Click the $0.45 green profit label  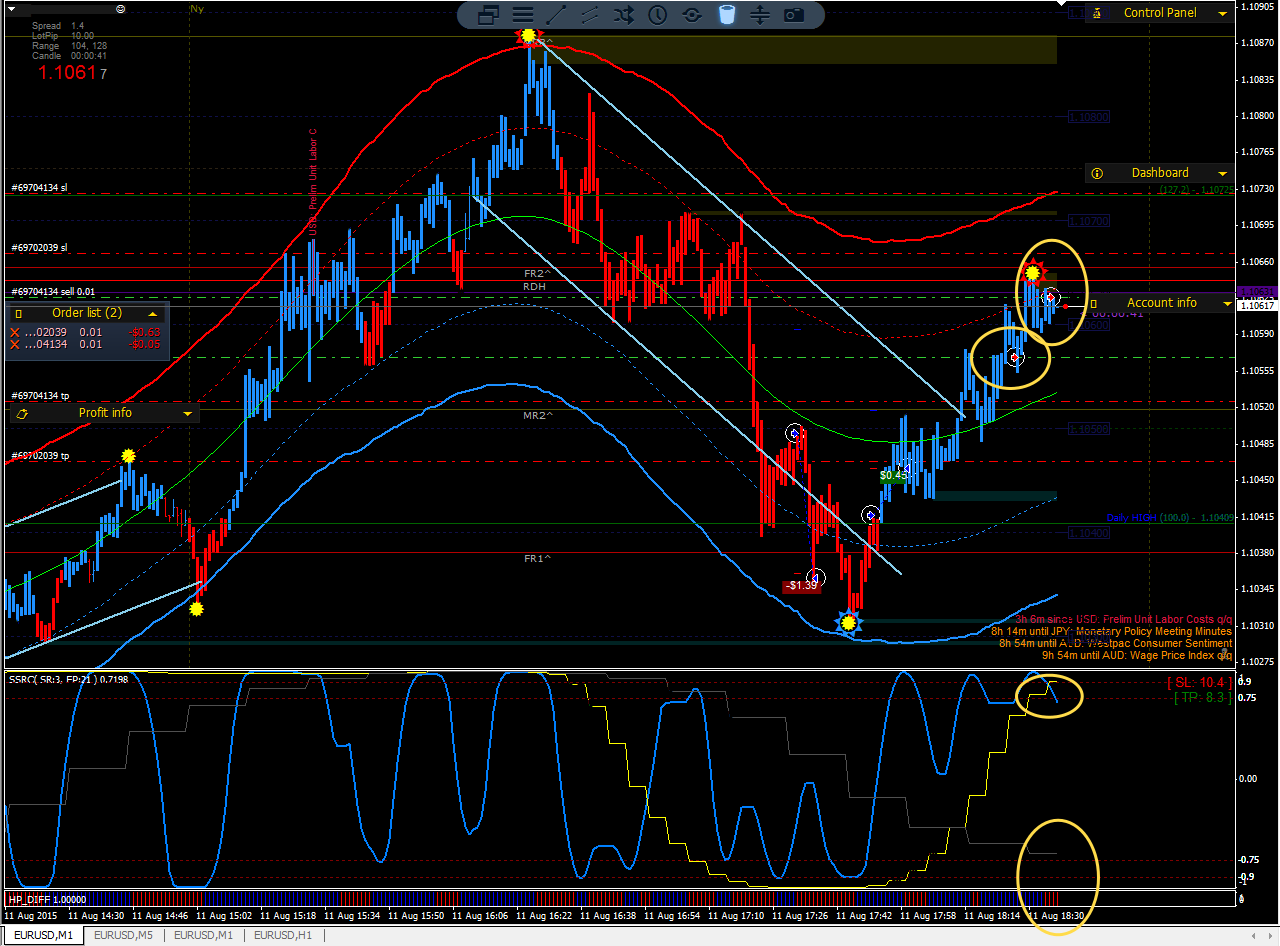pyautogui.click(x=893, y=476)
